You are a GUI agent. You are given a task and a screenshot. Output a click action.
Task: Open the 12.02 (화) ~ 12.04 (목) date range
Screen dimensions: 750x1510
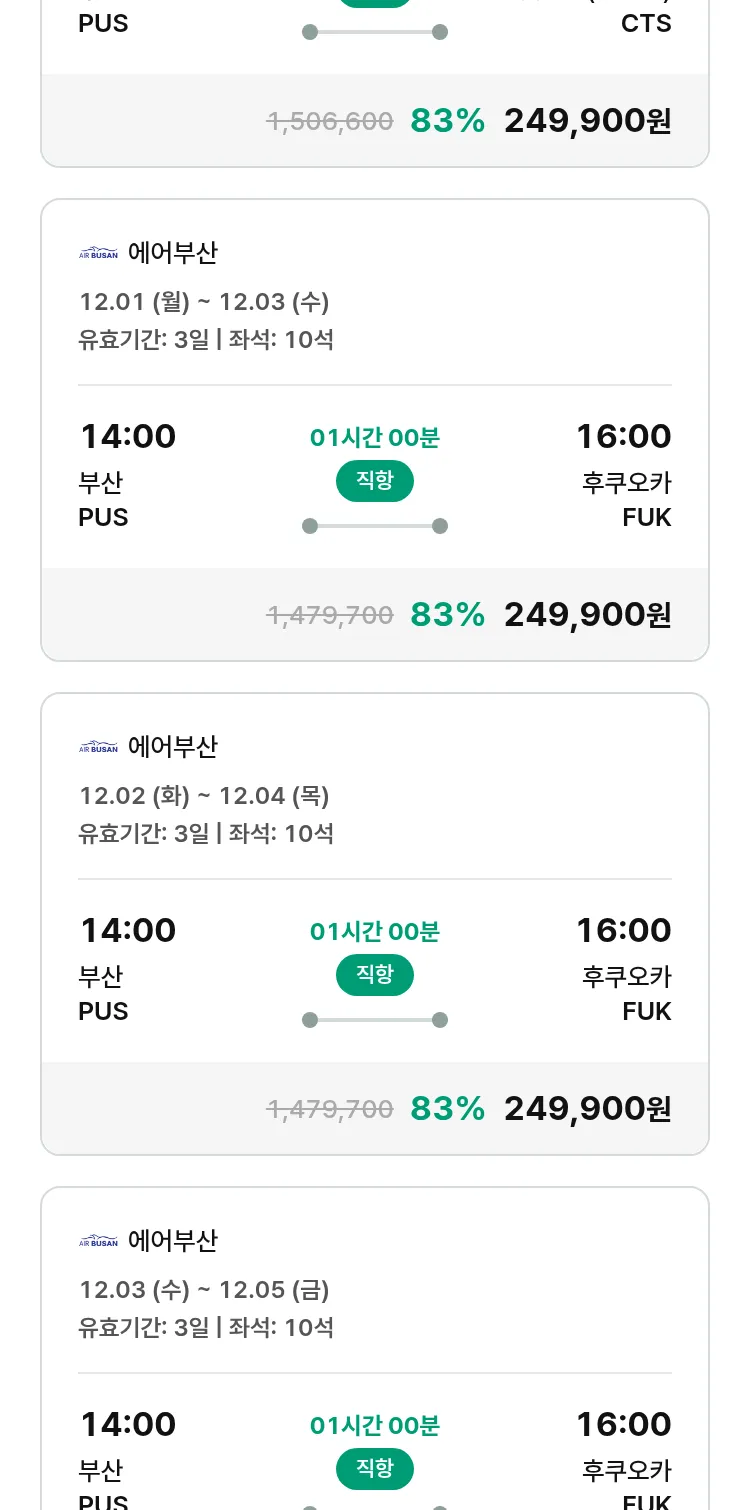click(204, 796)
